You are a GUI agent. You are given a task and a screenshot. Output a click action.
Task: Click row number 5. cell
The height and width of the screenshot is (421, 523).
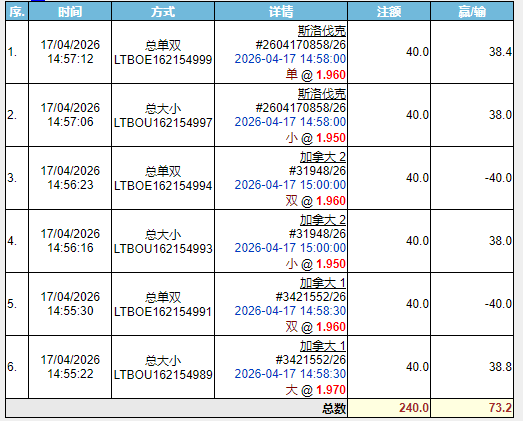pyautogui.click(x=17, y=304)
